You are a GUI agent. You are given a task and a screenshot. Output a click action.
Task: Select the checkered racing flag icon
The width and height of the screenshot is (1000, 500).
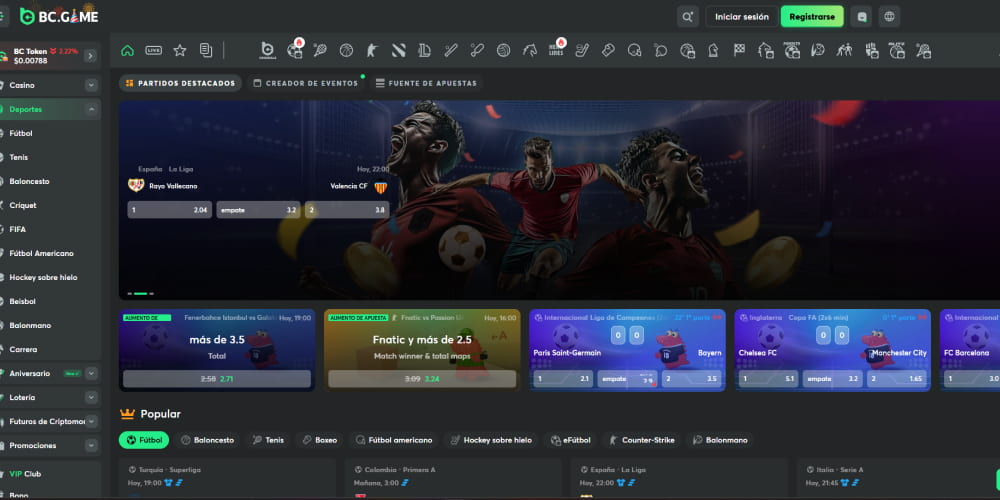coord(739,50)
